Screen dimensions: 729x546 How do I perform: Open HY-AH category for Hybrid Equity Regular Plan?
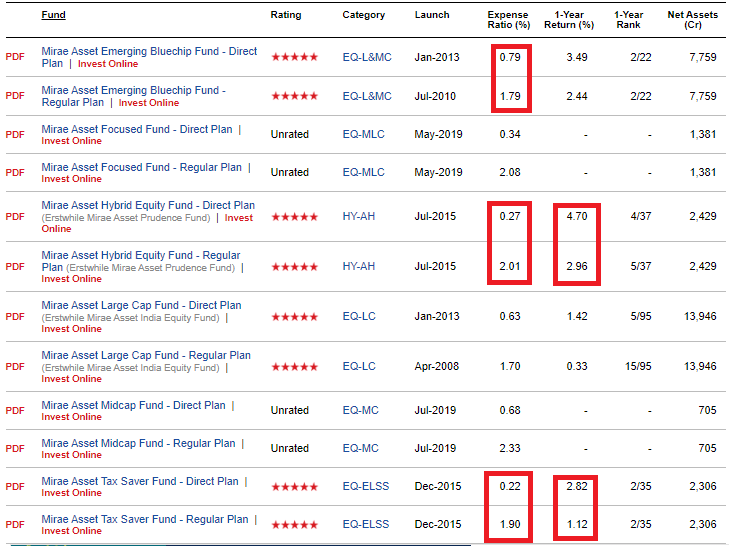(358, 266)
